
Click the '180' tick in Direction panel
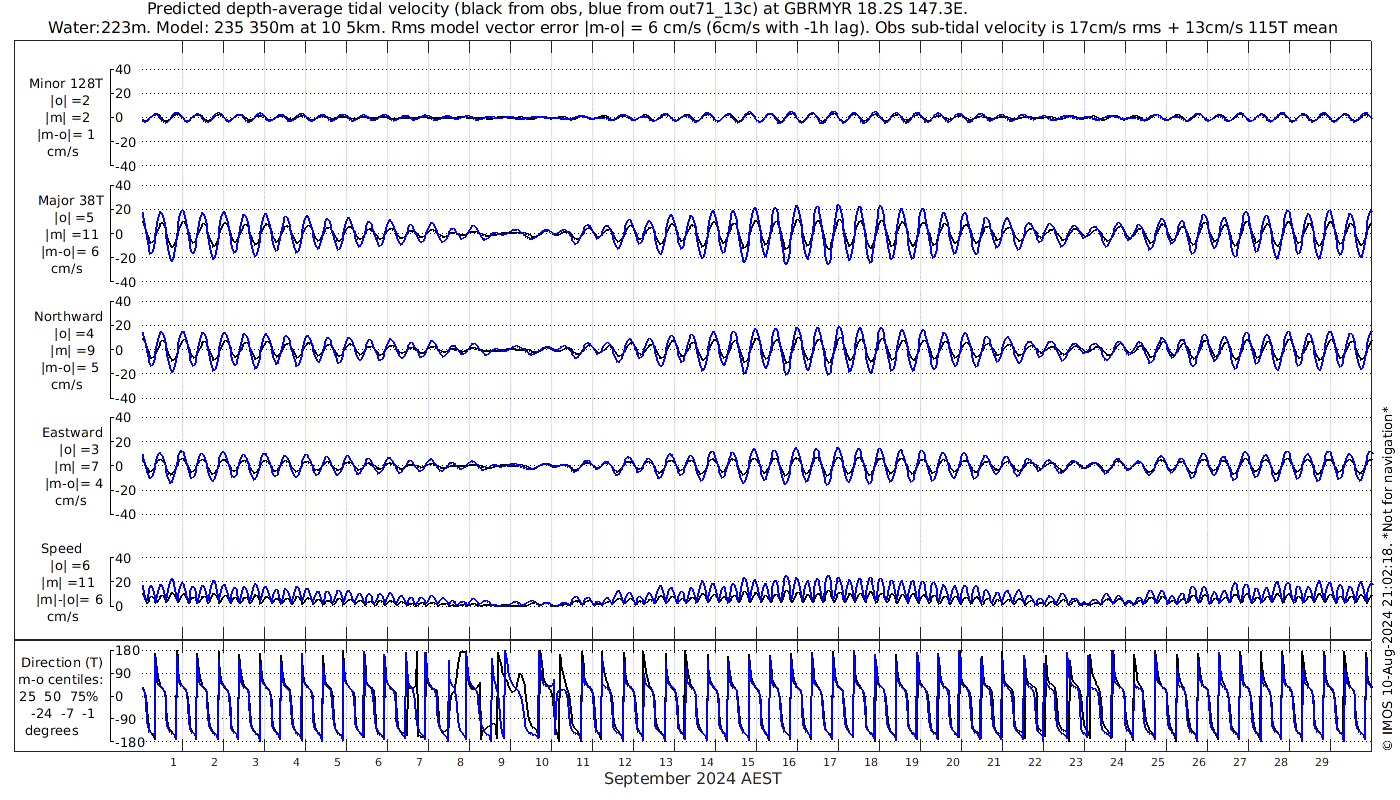pos(126,651)
